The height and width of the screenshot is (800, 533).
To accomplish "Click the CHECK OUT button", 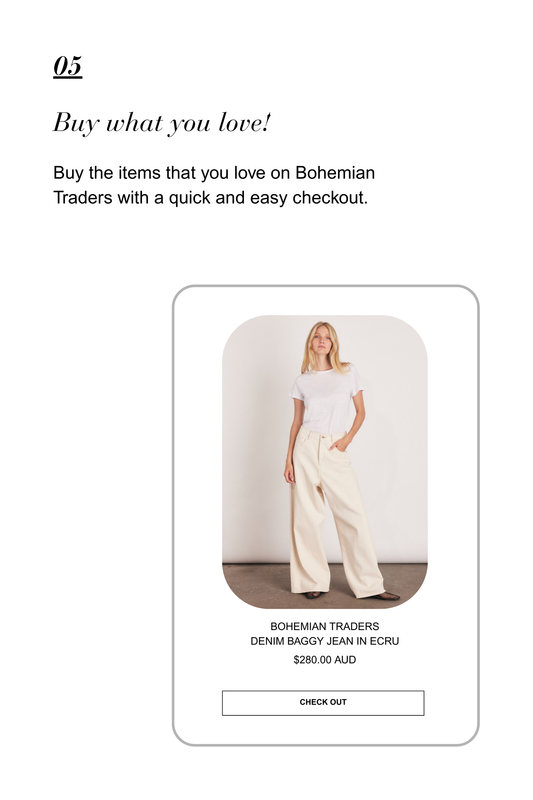I will 323,703.
